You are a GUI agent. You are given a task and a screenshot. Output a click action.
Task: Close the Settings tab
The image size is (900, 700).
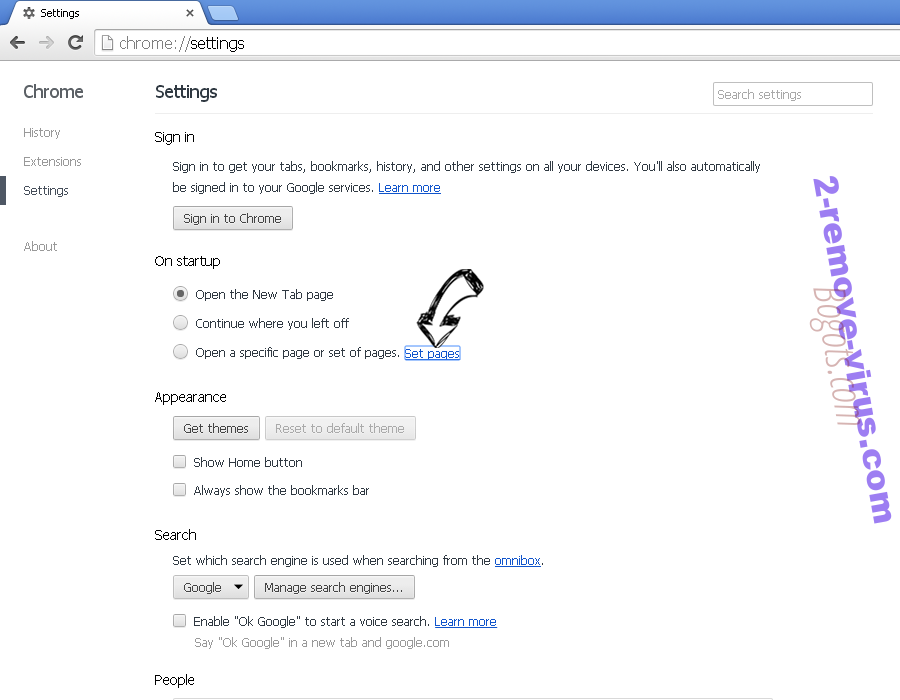coord(190,13)
